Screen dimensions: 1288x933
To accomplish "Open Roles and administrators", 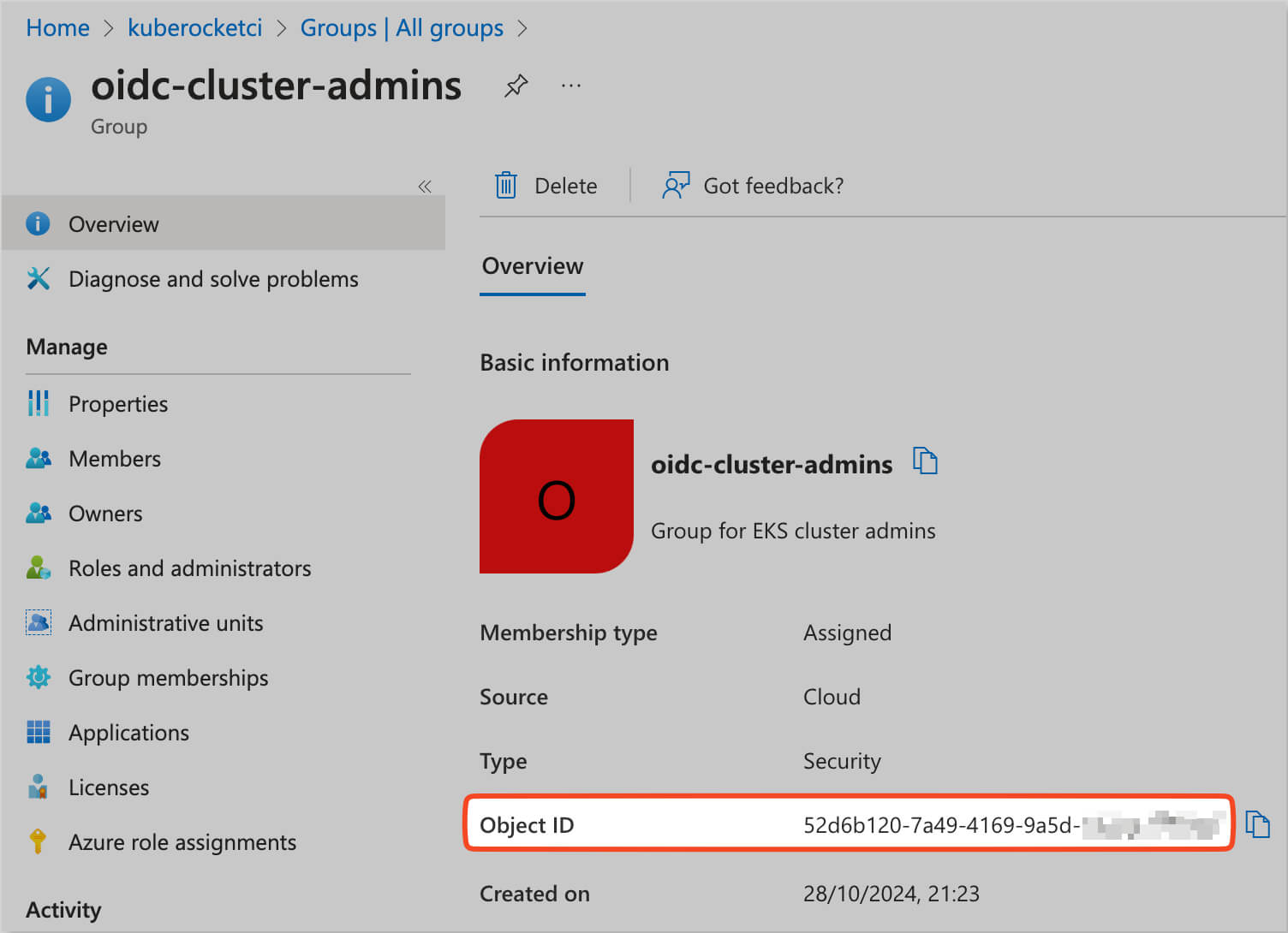I will click(x=189, y=568).
